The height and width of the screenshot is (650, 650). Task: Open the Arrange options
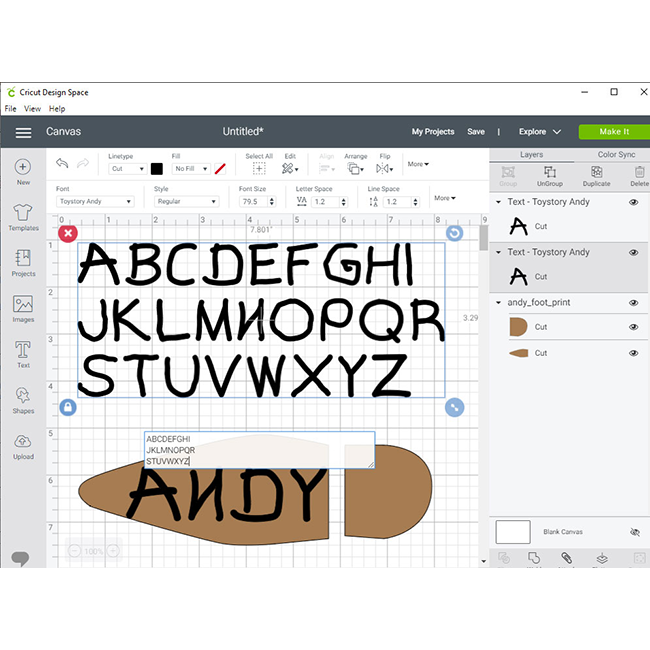356,168
